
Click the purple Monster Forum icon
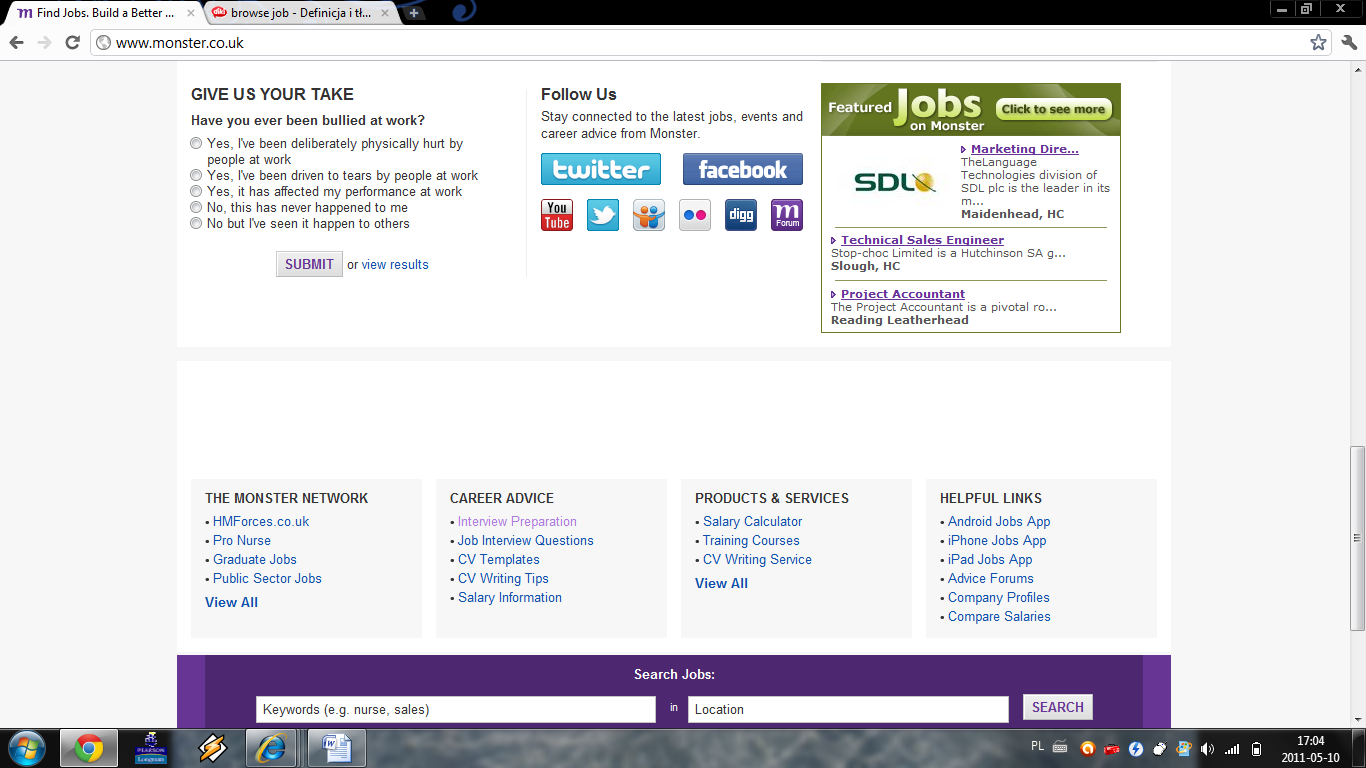tap(786, 215)
